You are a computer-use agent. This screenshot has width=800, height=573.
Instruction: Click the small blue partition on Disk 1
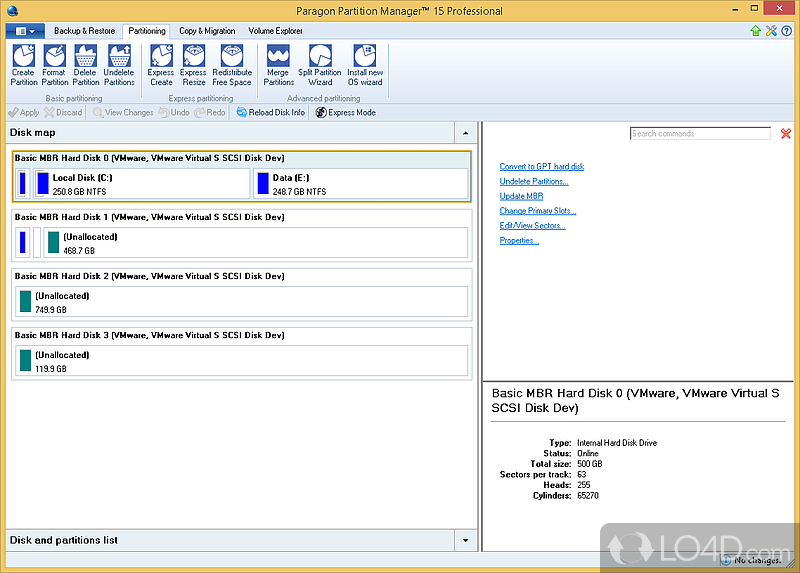click(x=22, y=243)
